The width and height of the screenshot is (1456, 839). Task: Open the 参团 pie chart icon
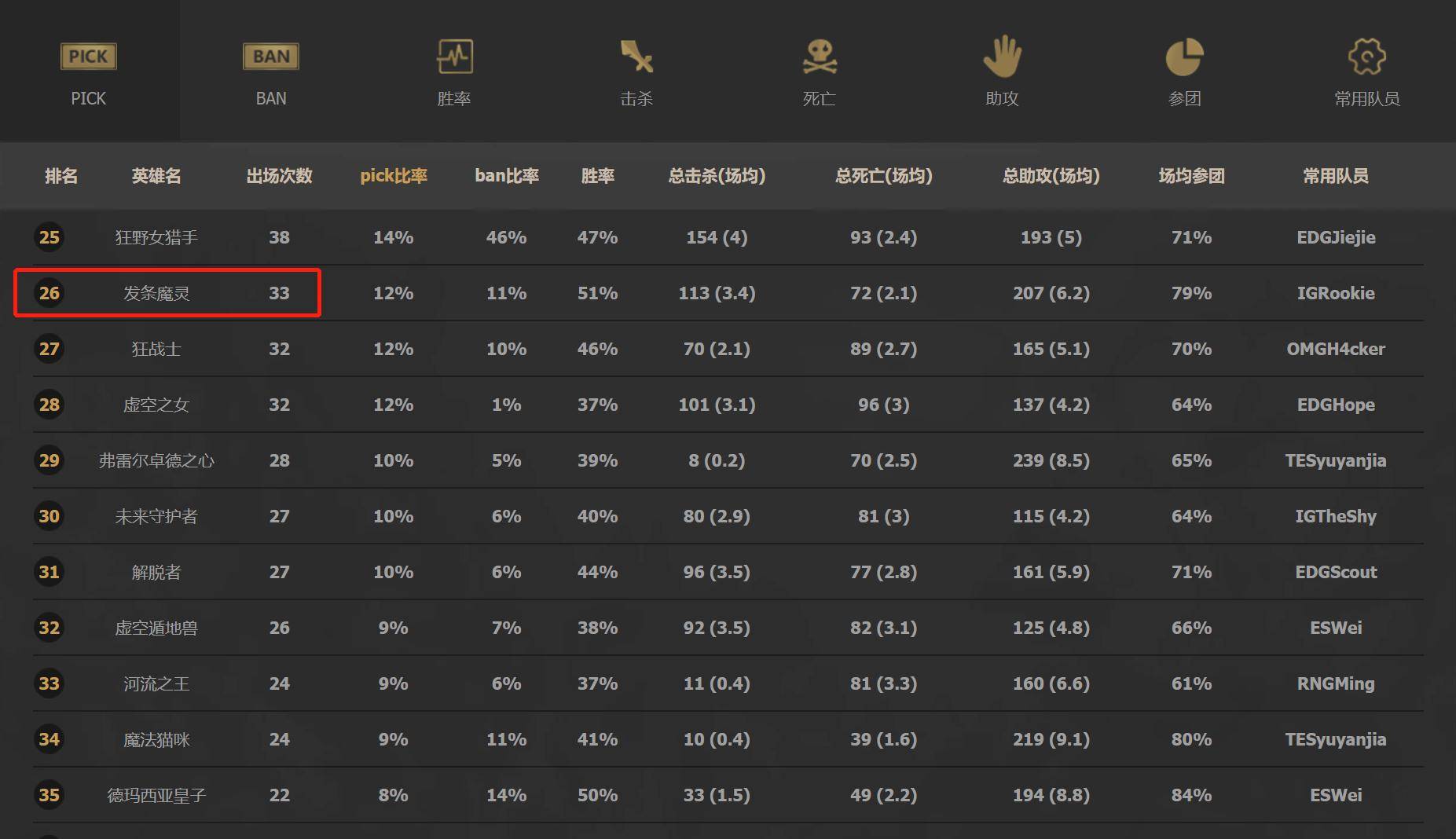pos(1185,55)
